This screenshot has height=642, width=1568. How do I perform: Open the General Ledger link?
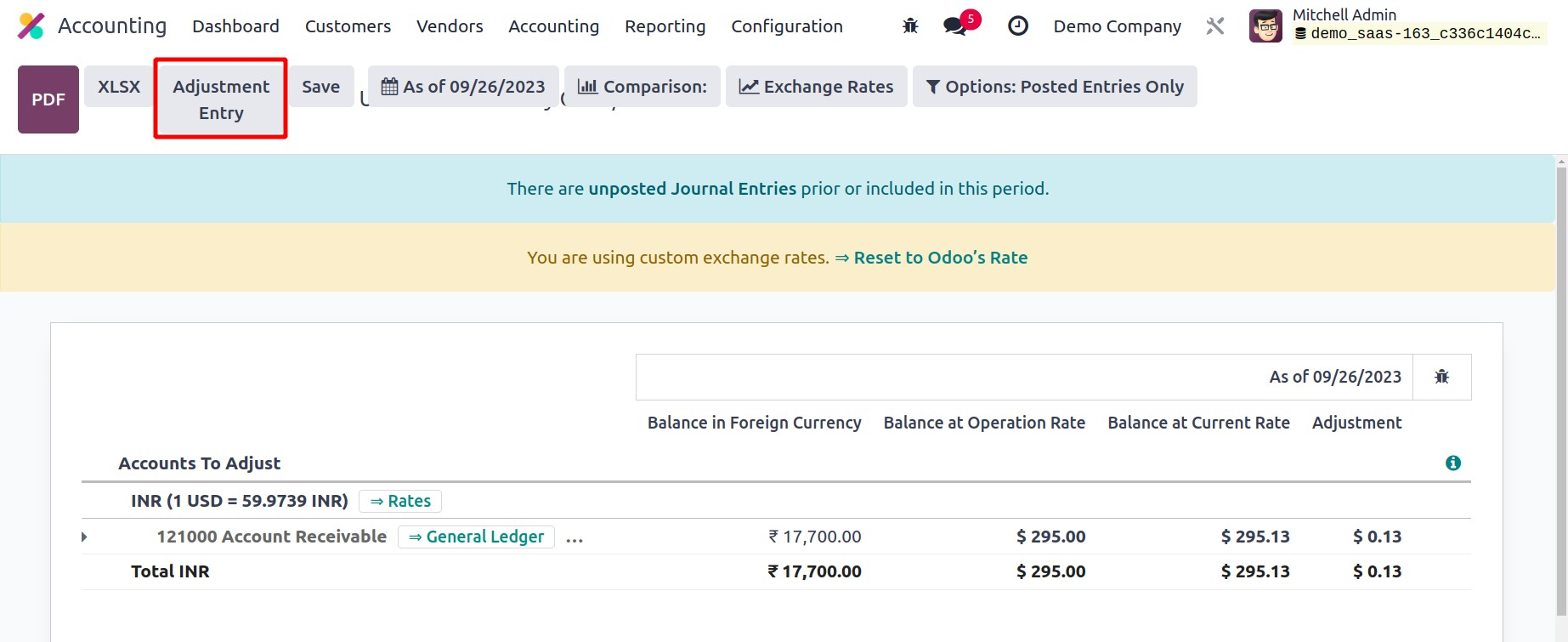476,537
